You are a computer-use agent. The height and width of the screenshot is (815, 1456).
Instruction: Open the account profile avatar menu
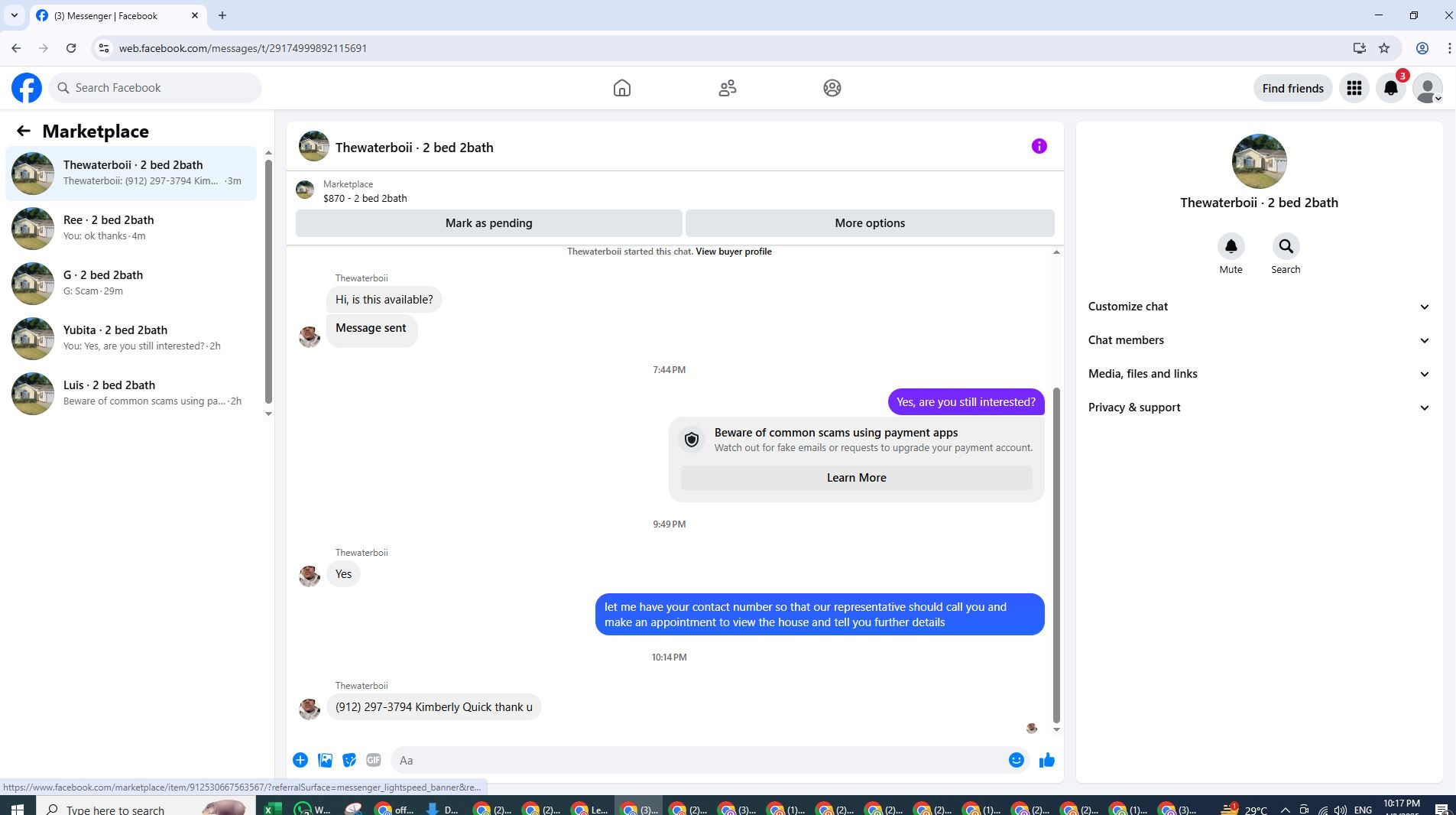[x=1427, y=88]
